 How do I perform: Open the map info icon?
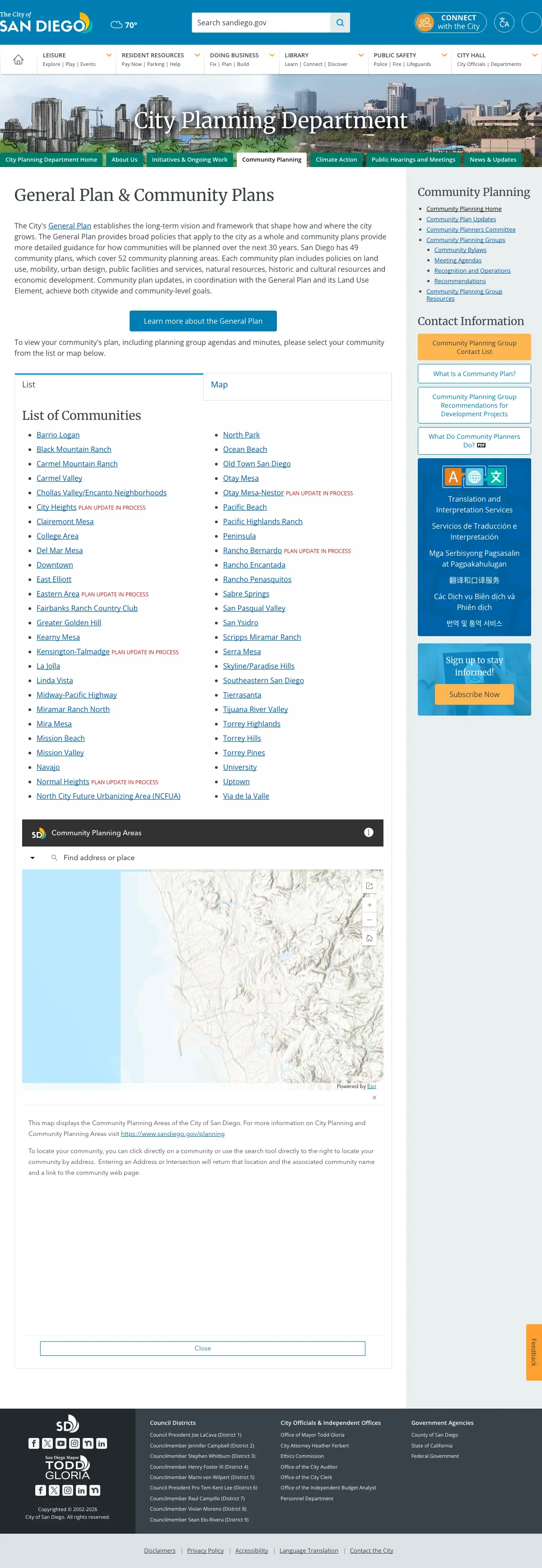(369, 832)
